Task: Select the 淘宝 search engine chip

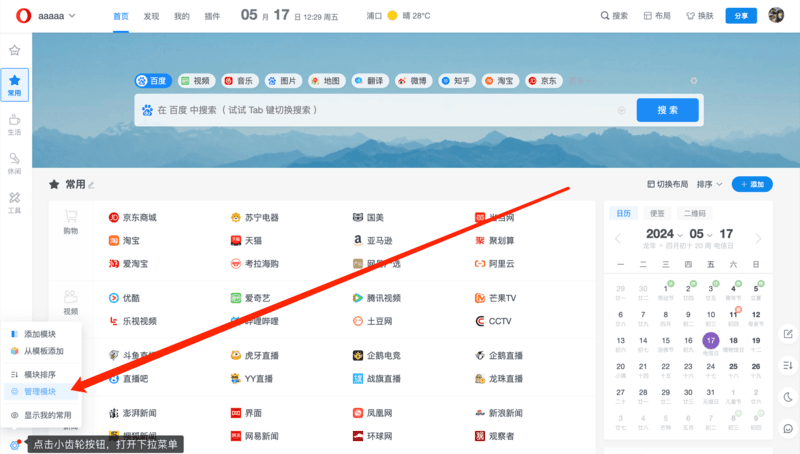Action: pos(500,81)
